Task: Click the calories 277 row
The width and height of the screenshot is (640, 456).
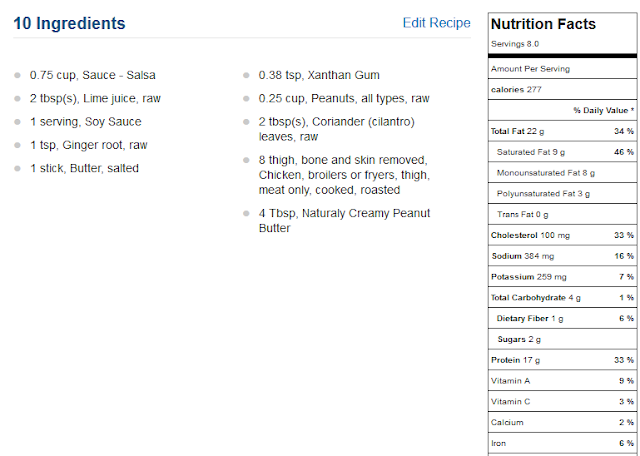Action: coord(562,89)
